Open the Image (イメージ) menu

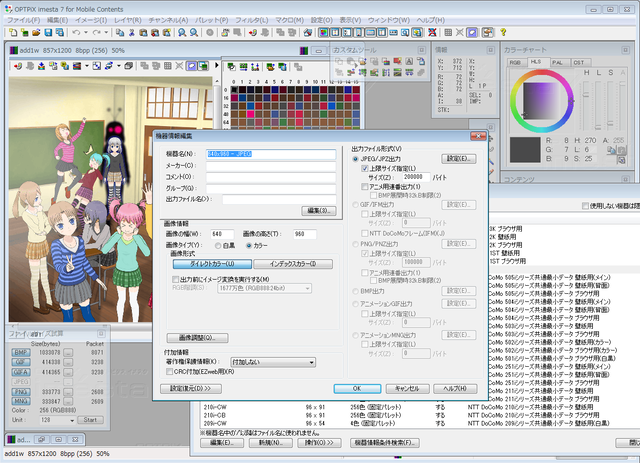tap(91, 20)
